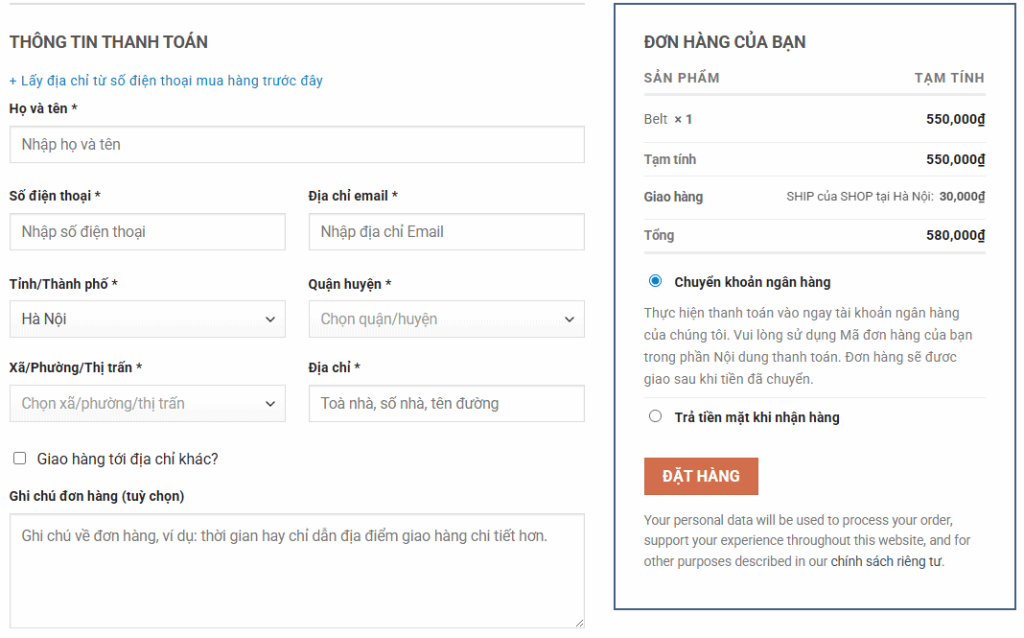Click chevron arrow in Xã/Phường/Thị trấn dropdown
The width and height of the screenshot is (1024, 638).
tap(270, 404)
